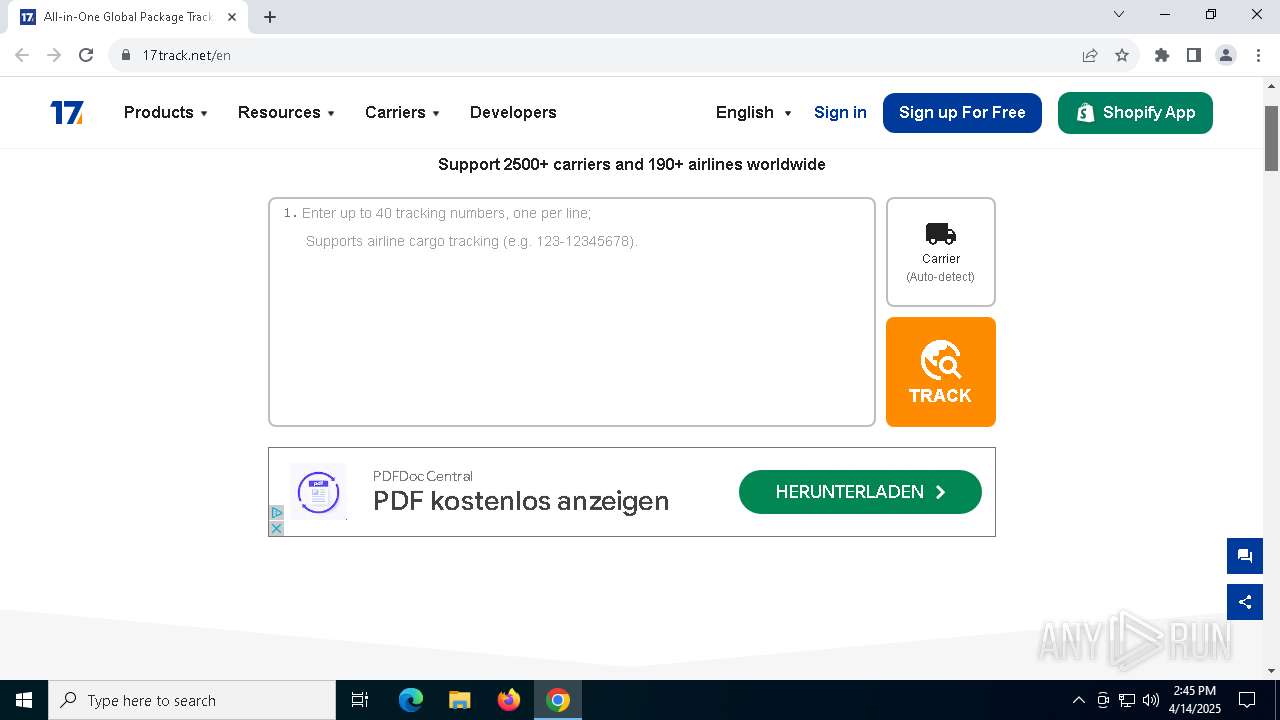Expand the Resources menu

point(286,113)
